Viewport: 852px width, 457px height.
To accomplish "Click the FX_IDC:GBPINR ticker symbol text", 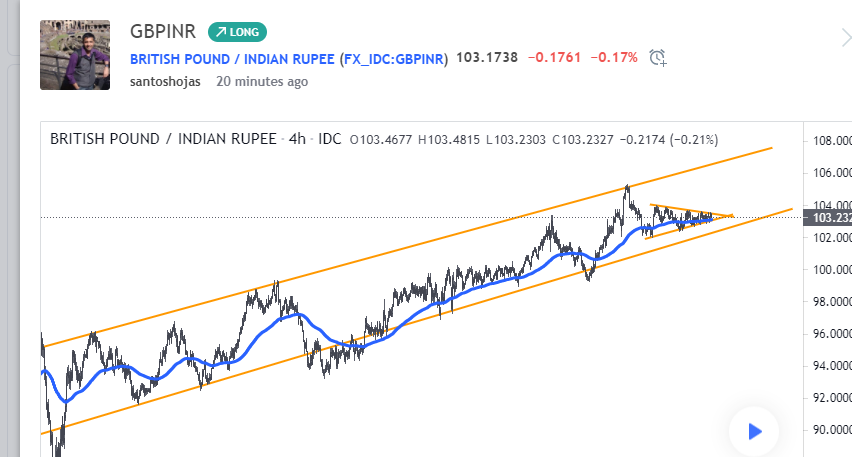I will tap(394, 58).
